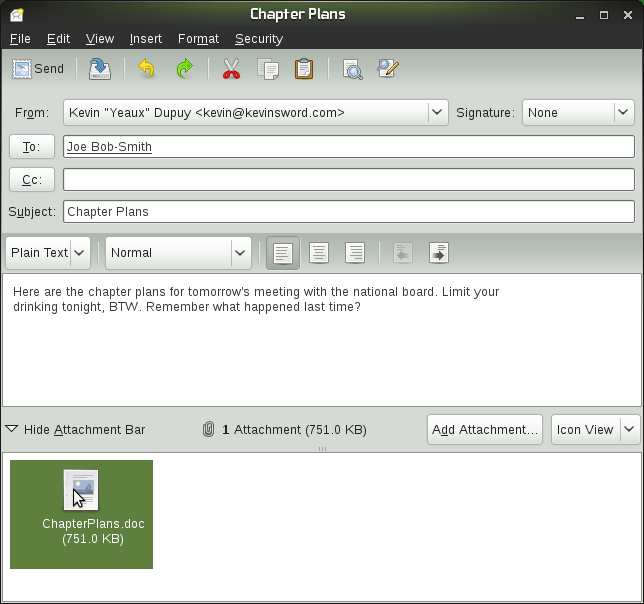Screen dimensions: 644x604
Task: Click the Copy icon in toolbar
Action: coord(268,69)
